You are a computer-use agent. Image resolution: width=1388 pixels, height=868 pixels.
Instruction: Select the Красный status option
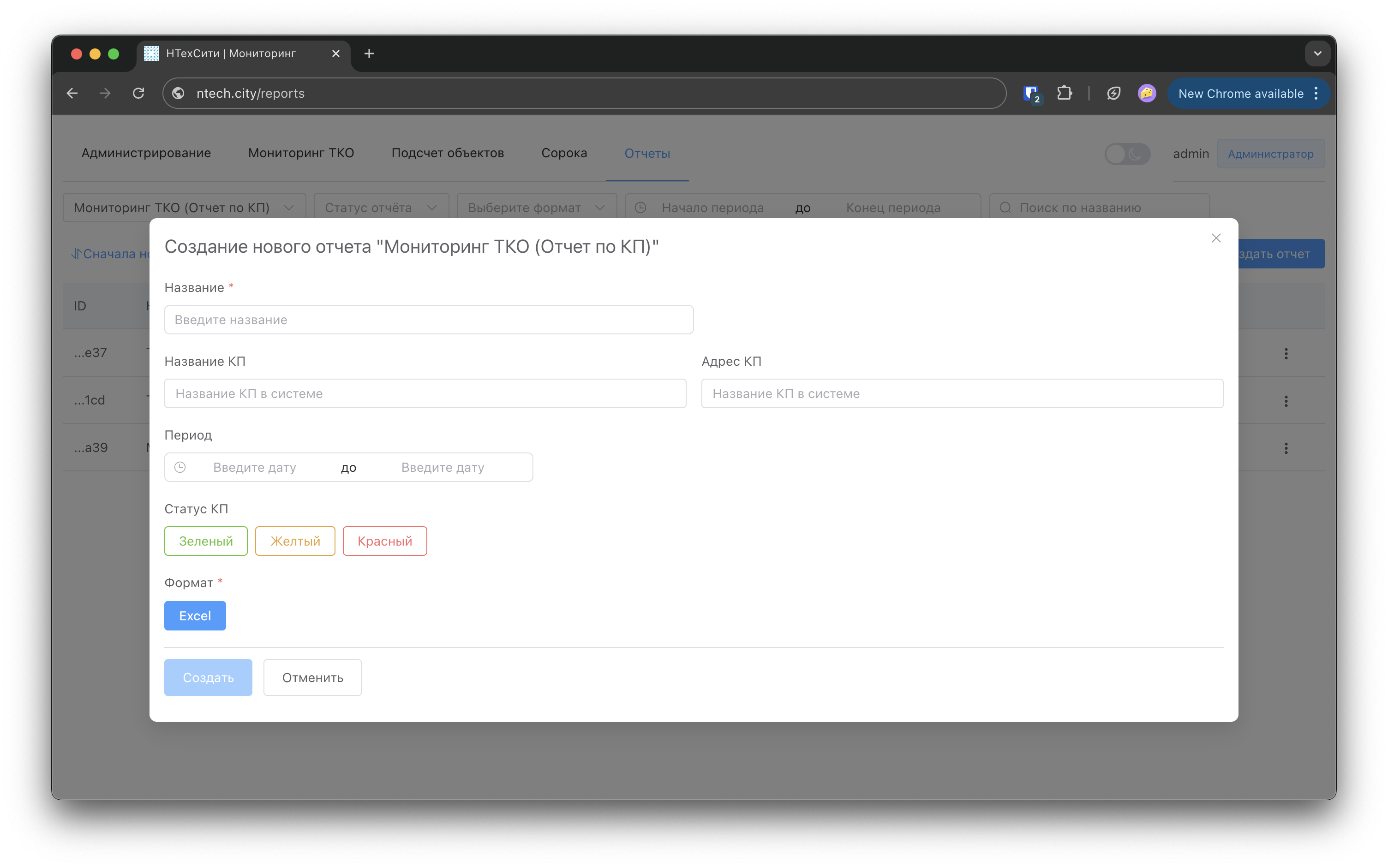click(x=385, y=541)
